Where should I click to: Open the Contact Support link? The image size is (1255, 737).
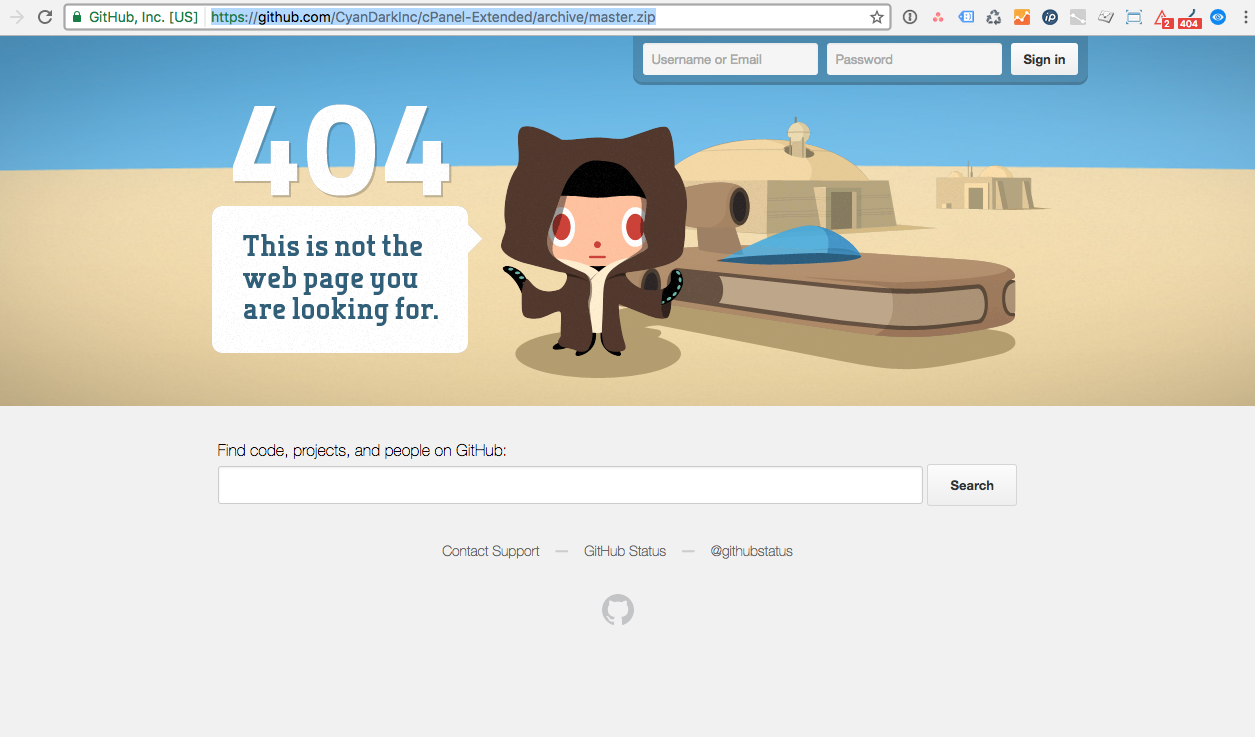[491, 551]
